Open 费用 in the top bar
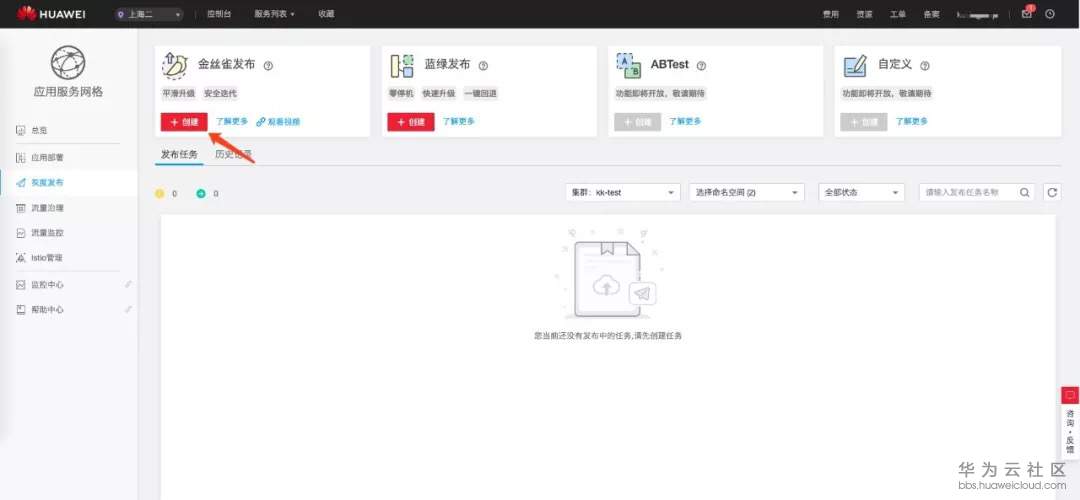Image resolution: width=1080 pixels, height=500 pixels. 831,14
